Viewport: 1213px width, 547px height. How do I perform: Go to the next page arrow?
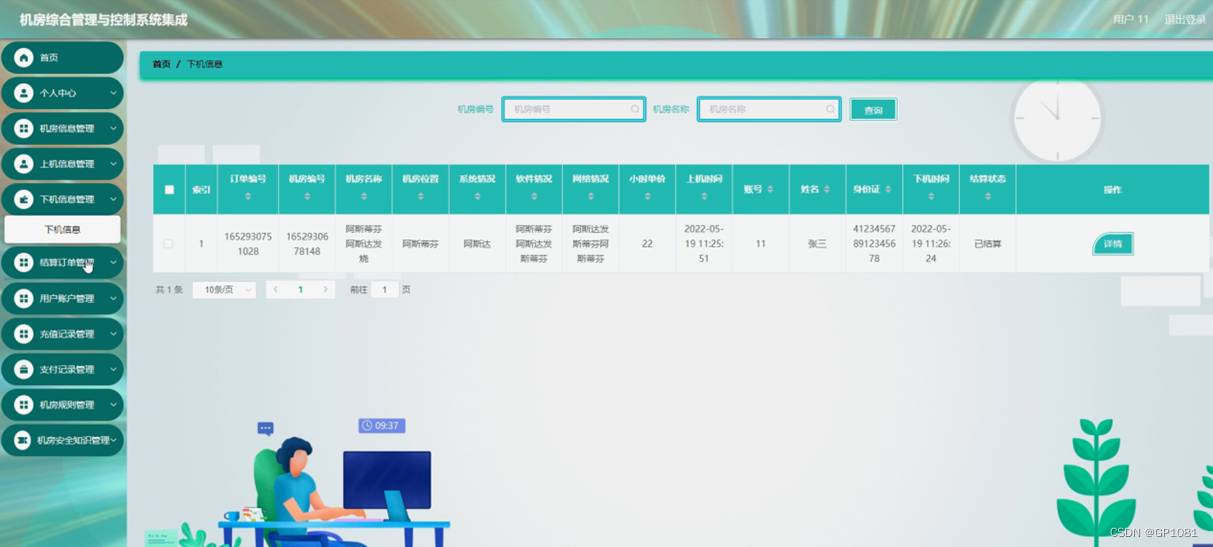click(x=325, y=290)
